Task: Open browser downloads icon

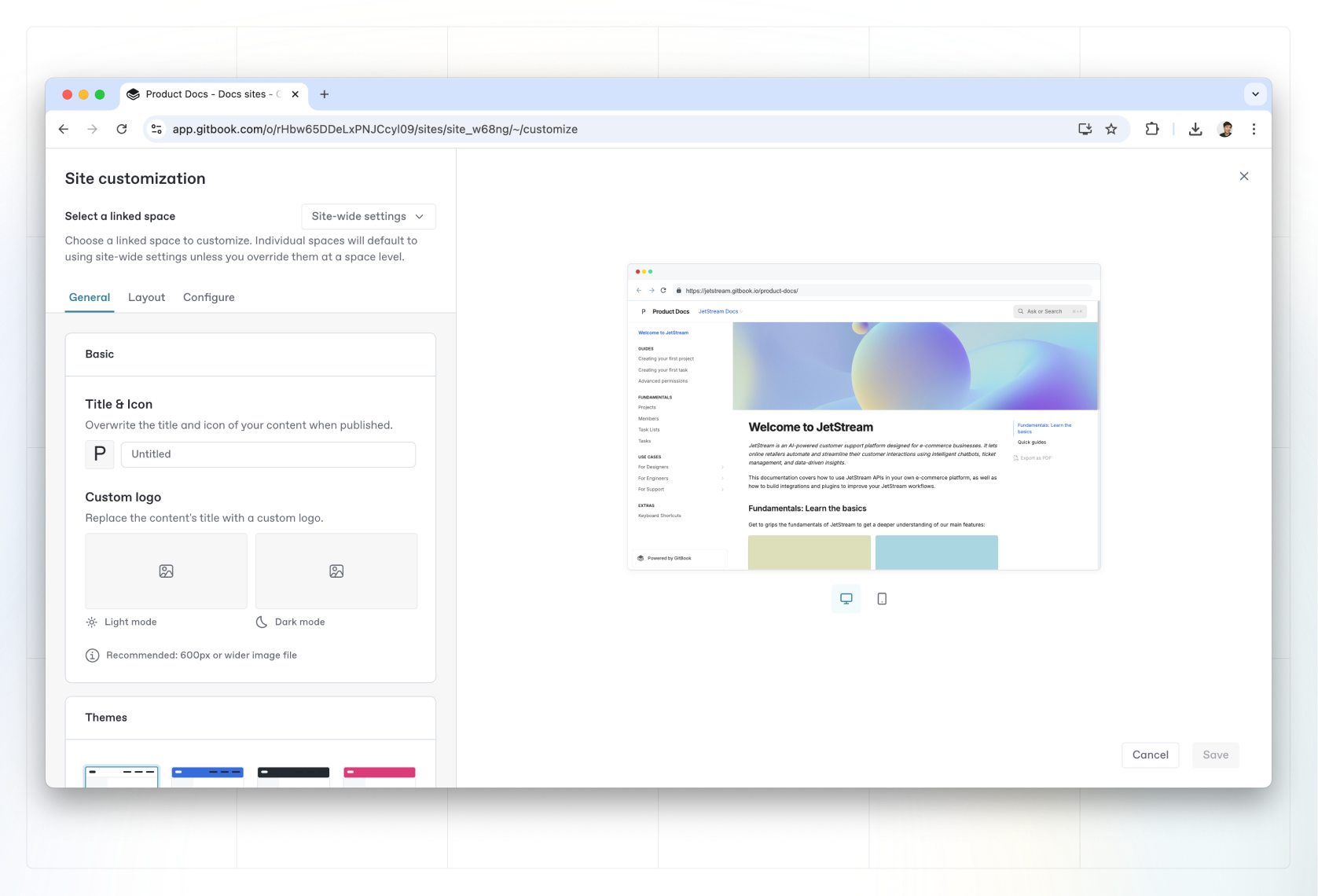Action: 1195,129
